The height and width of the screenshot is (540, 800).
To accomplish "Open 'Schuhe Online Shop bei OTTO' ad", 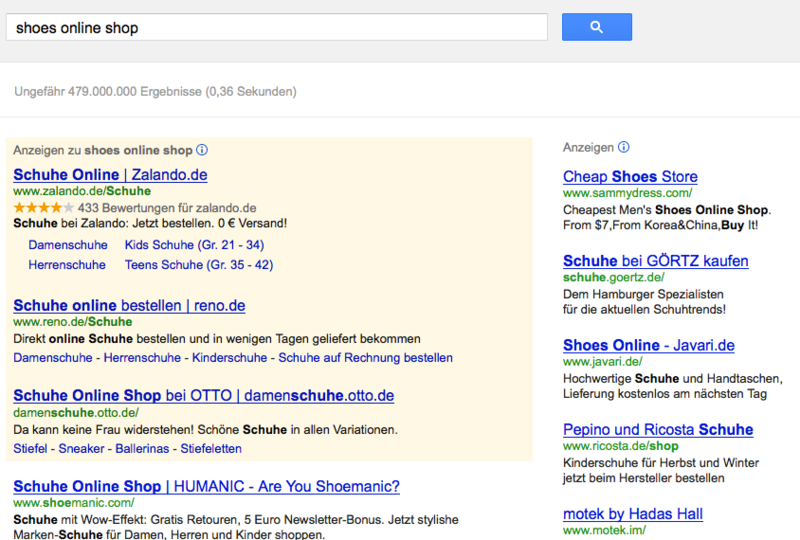I will 203,396.
